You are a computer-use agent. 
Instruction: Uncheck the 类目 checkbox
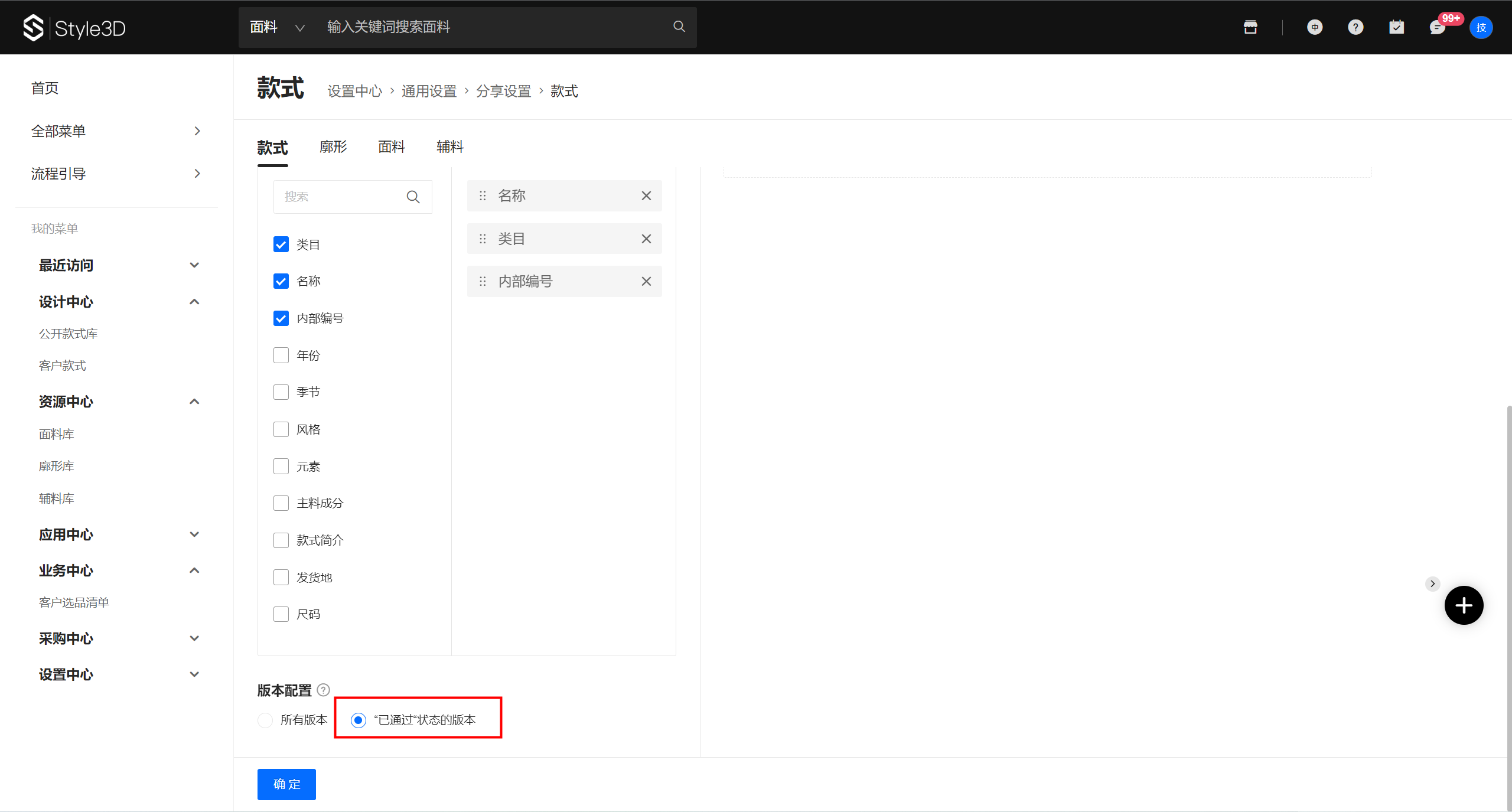click(281, 244)
